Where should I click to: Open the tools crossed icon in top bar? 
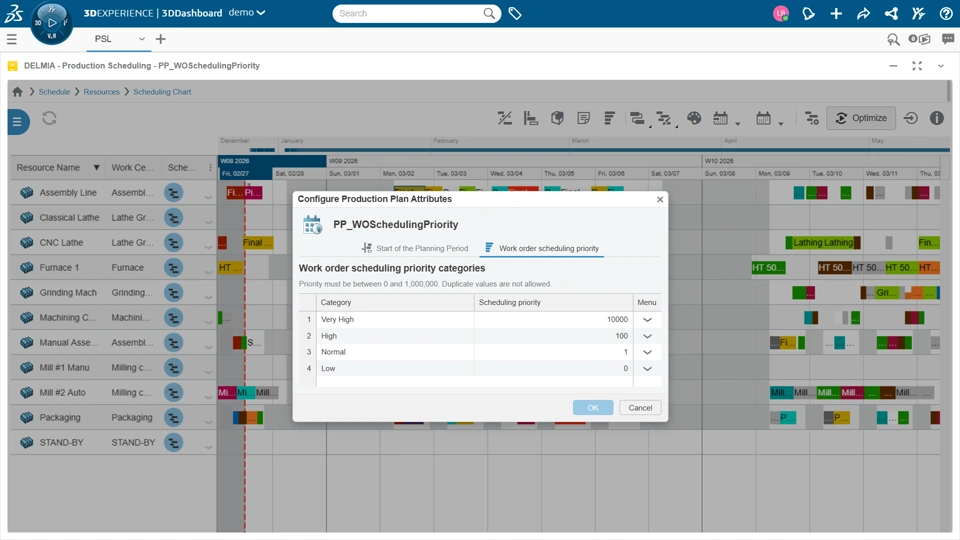coord(918,13)
